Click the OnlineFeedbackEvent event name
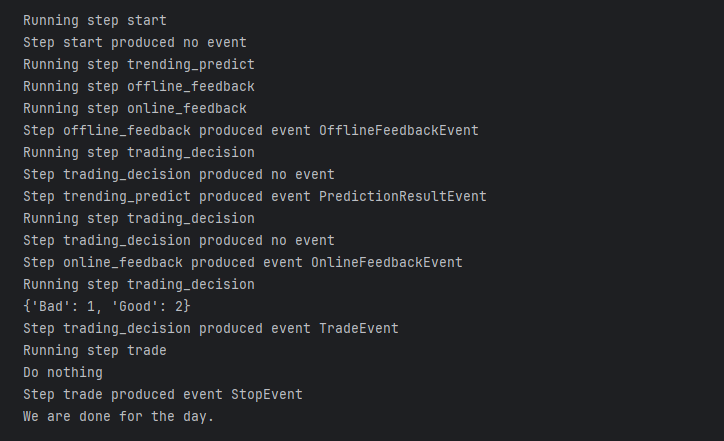 [x=387, y=262]
